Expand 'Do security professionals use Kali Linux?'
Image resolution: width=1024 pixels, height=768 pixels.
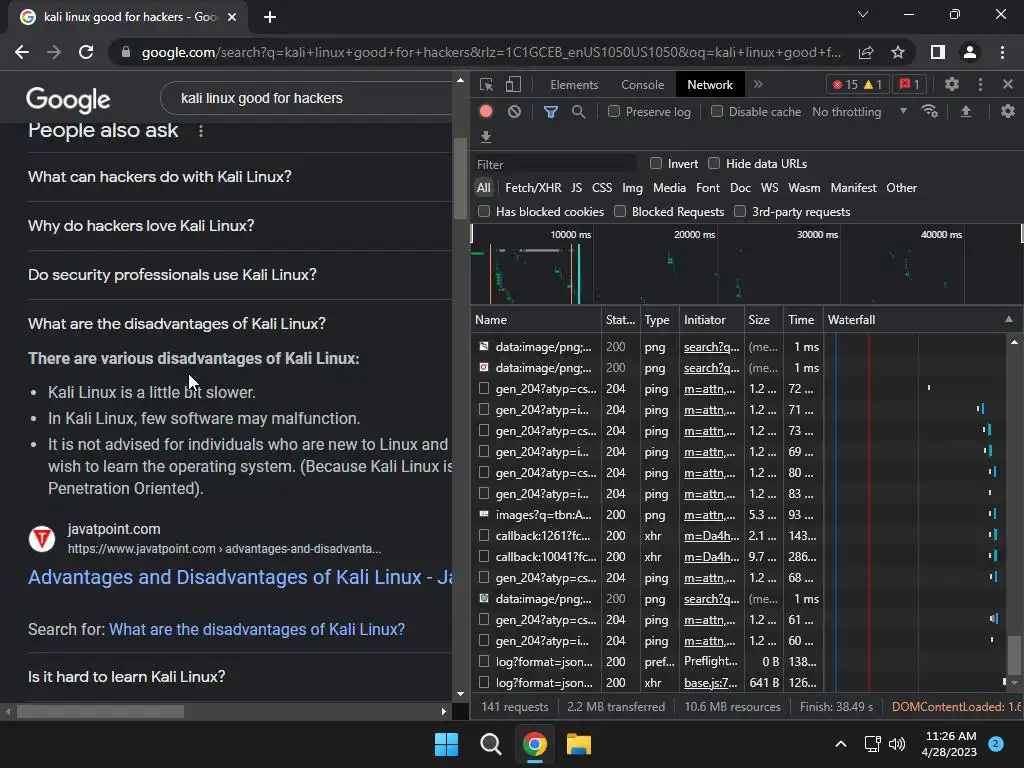click(240, 274)
